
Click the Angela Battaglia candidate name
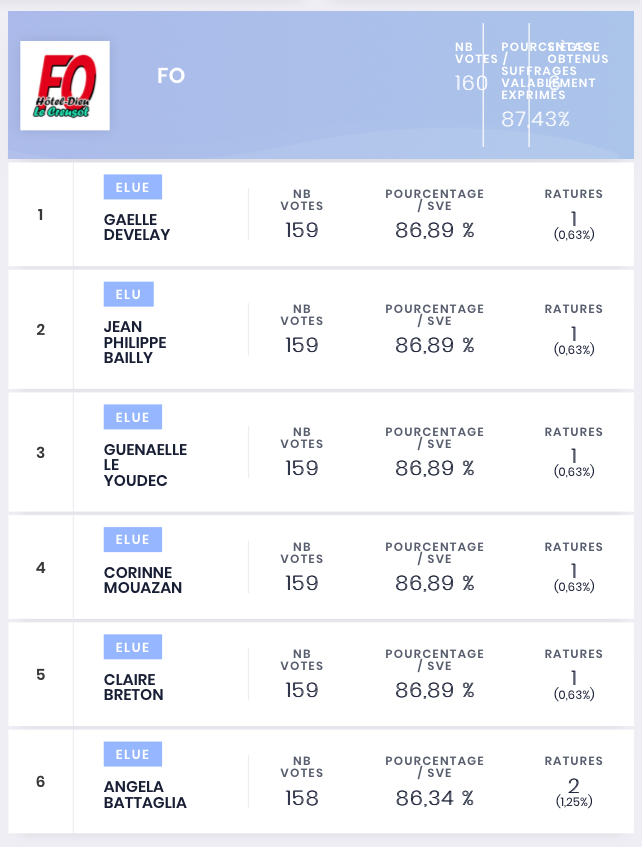click(x=145, y=794)
